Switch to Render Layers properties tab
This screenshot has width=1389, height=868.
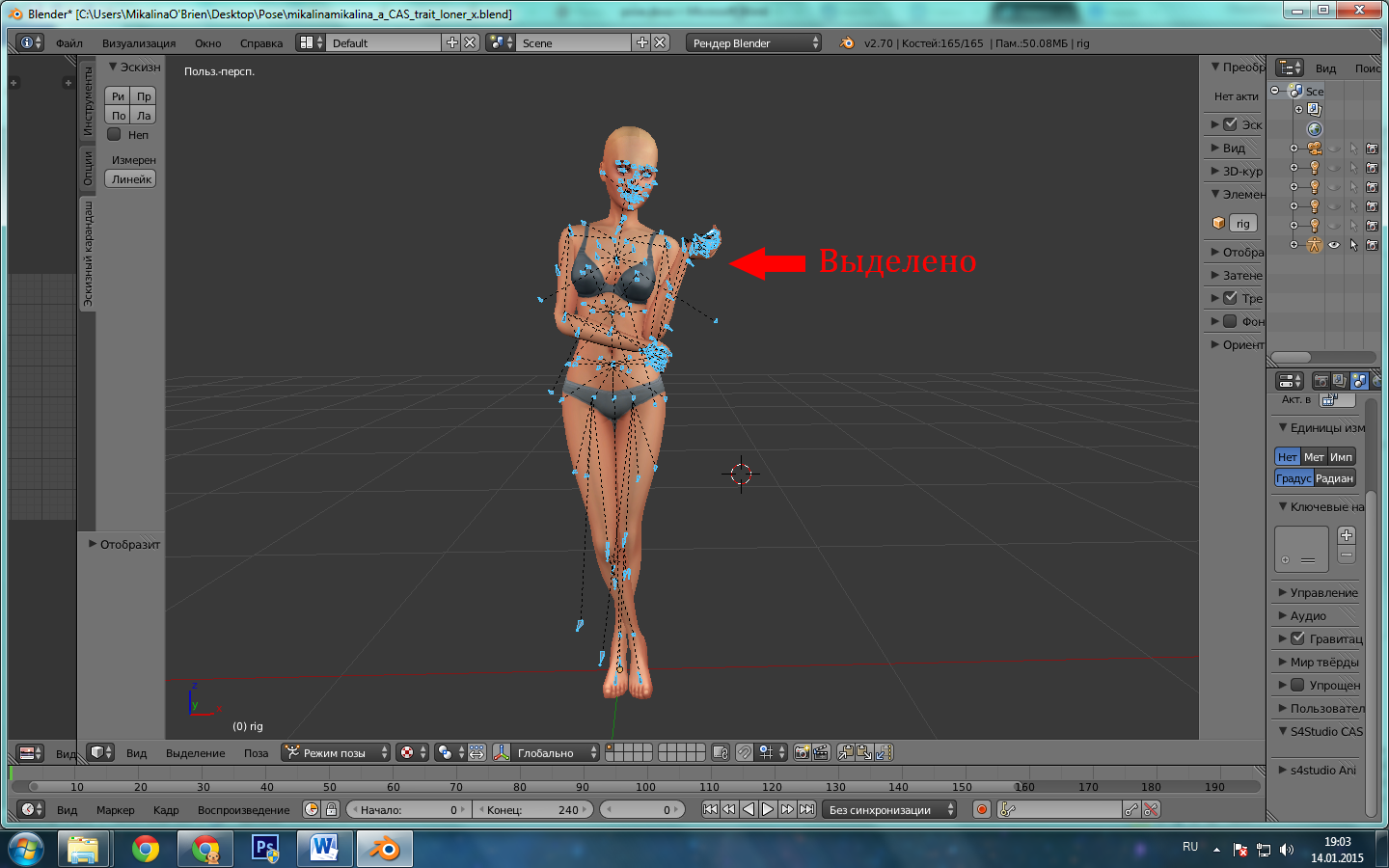[1340, 381]
